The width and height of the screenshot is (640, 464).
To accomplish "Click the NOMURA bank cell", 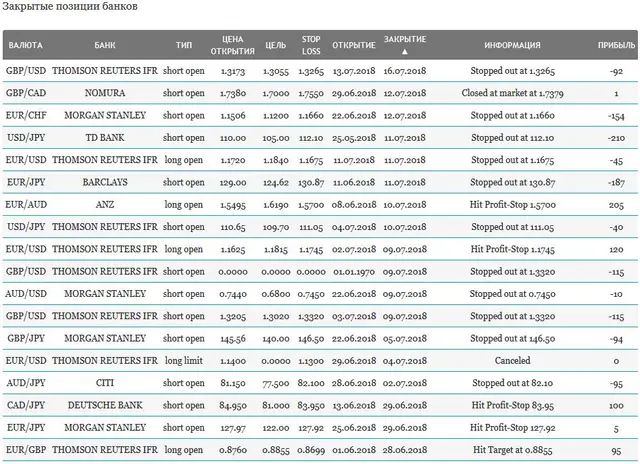I will click(x=105, y=93).
